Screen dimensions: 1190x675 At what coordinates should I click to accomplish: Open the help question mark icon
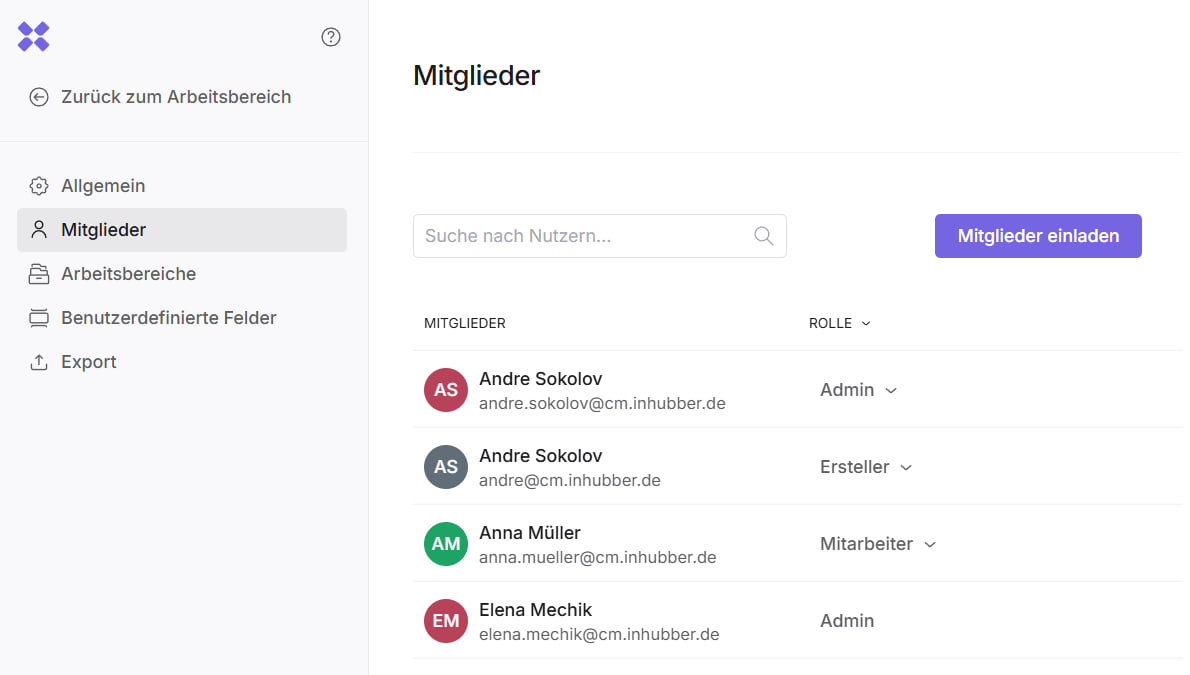(x=331, y=37)
